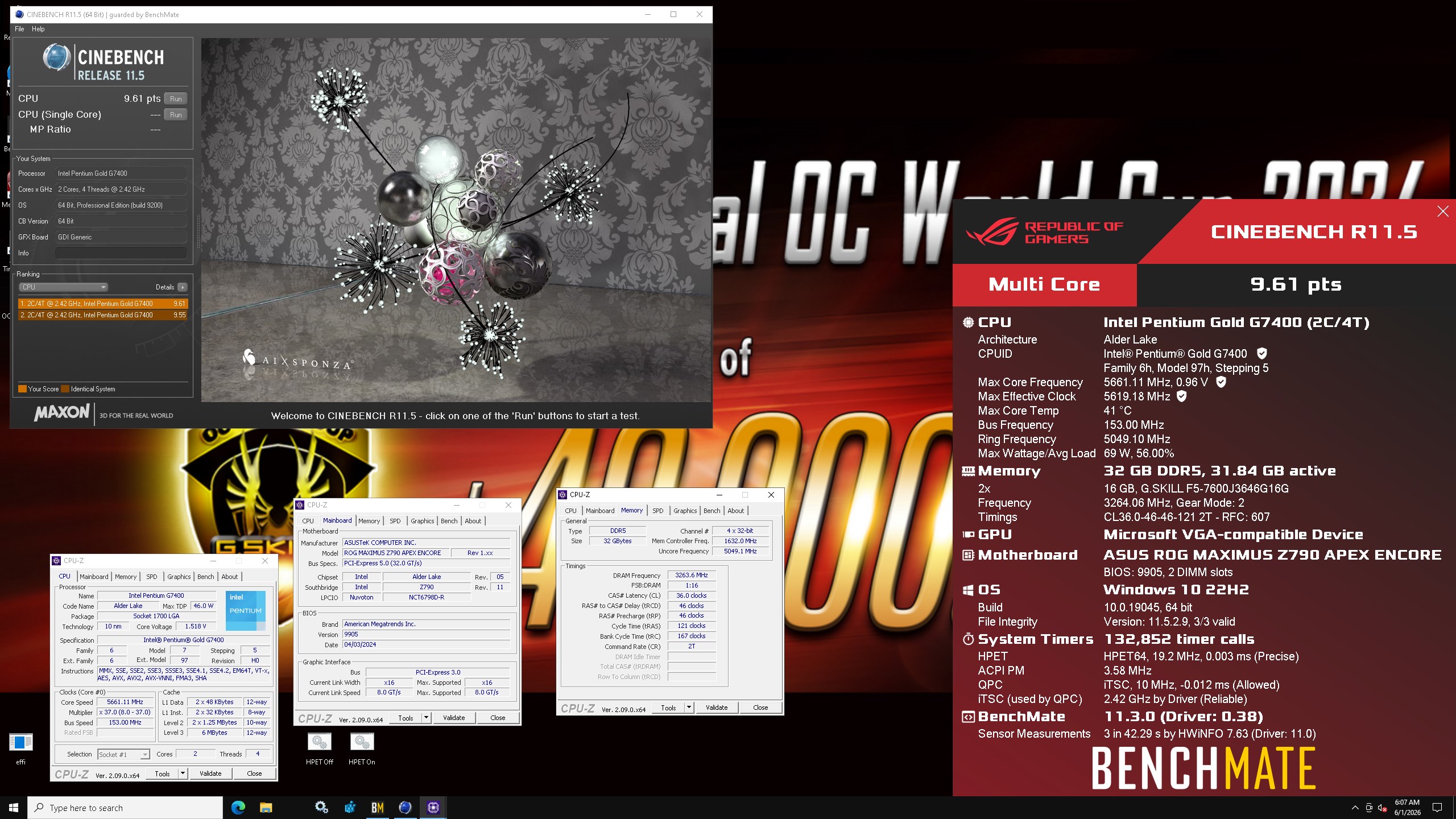The height and width of the screenshot is (819, 1456).
Task: Click the shield icon beside Max Effective Clock
Action: [x=1181, y=396]
